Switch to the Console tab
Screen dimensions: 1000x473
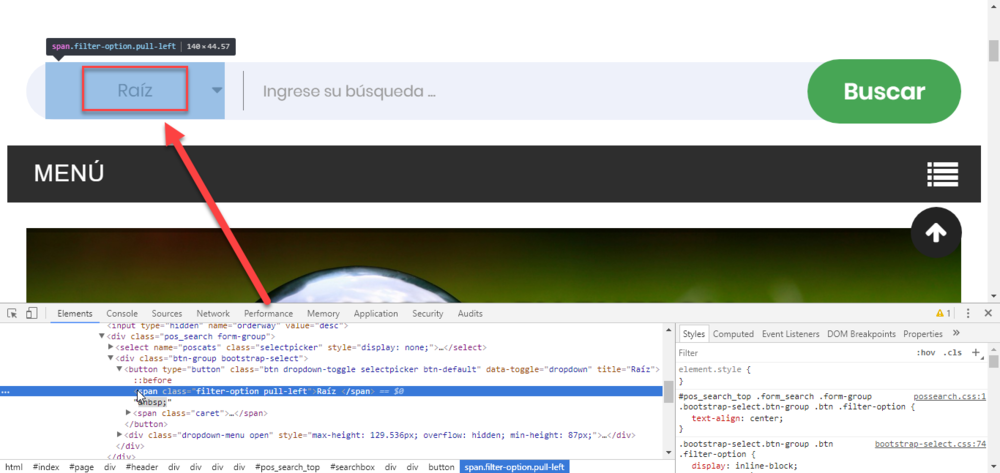click(x=122, y=314)
